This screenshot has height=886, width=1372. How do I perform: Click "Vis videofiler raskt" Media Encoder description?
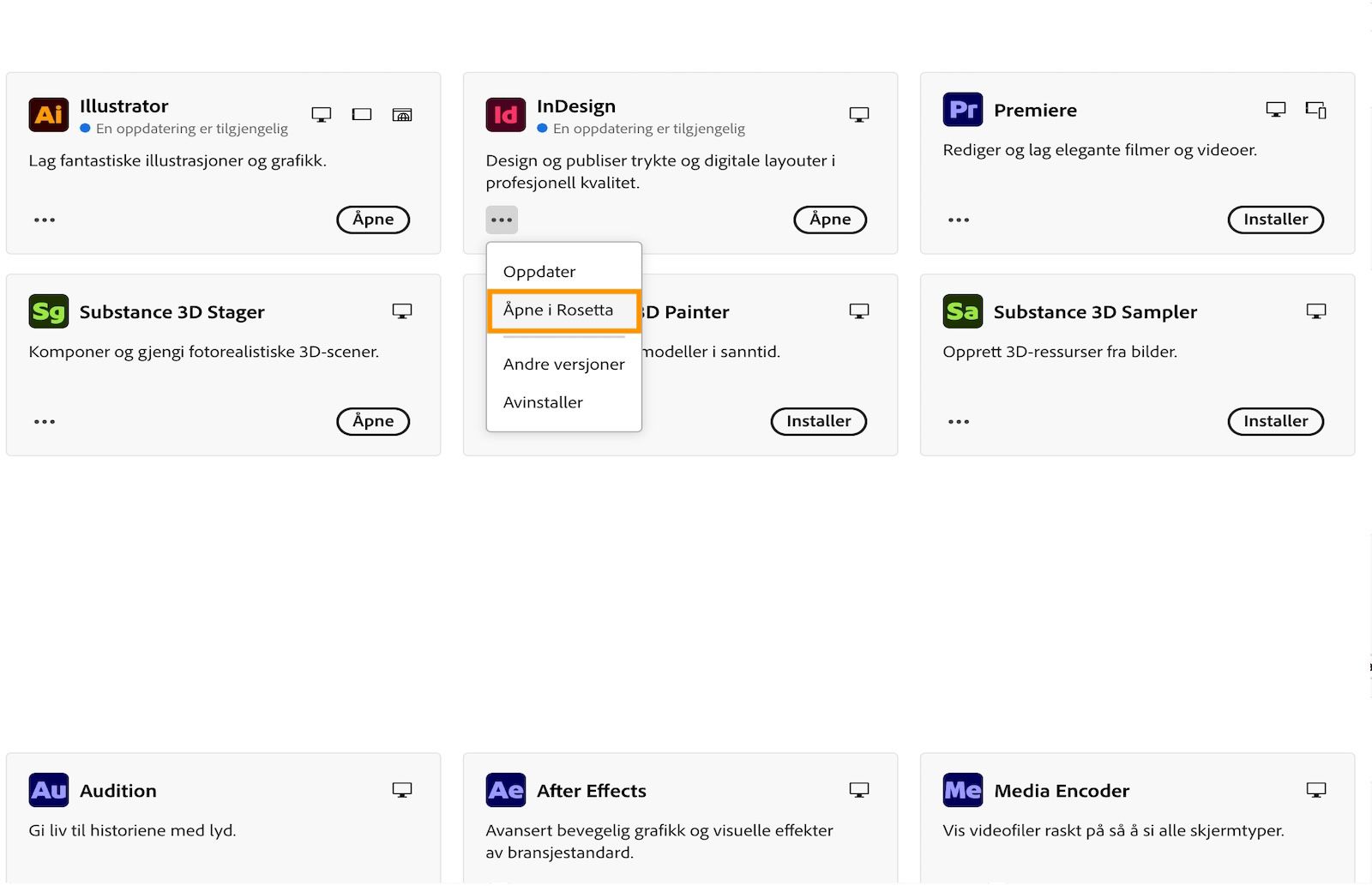(x=1114, y=830)
